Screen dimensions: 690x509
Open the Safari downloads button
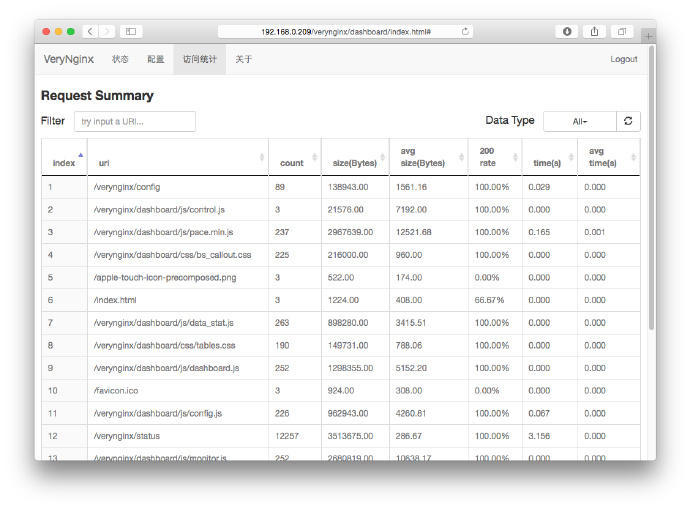point(567,32)
